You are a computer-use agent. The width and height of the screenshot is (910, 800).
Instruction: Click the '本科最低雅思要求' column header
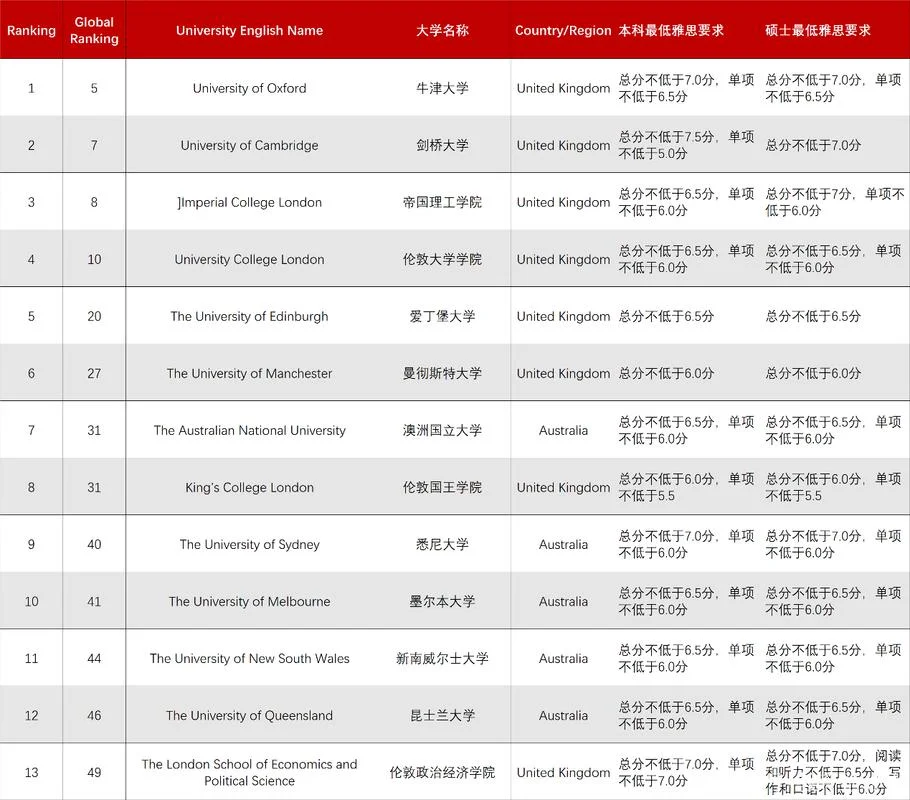tap(671, 30)
